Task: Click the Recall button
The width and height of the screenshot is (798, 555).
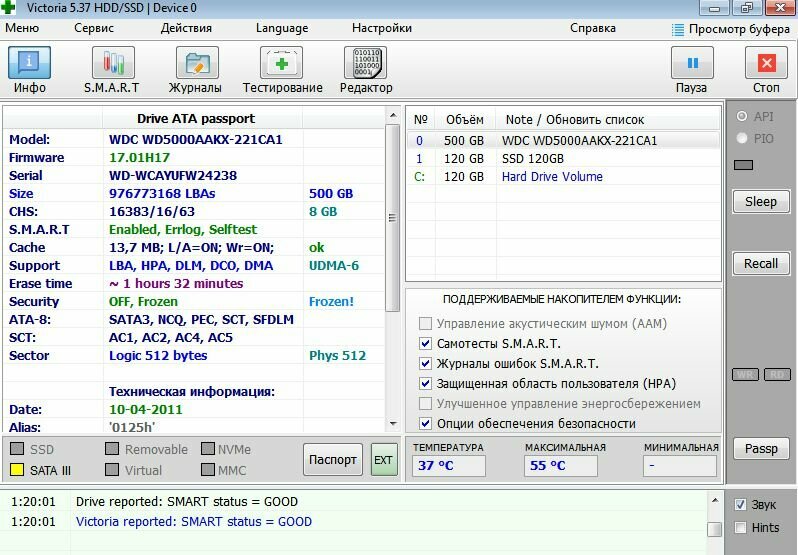Action: [761, 264]
